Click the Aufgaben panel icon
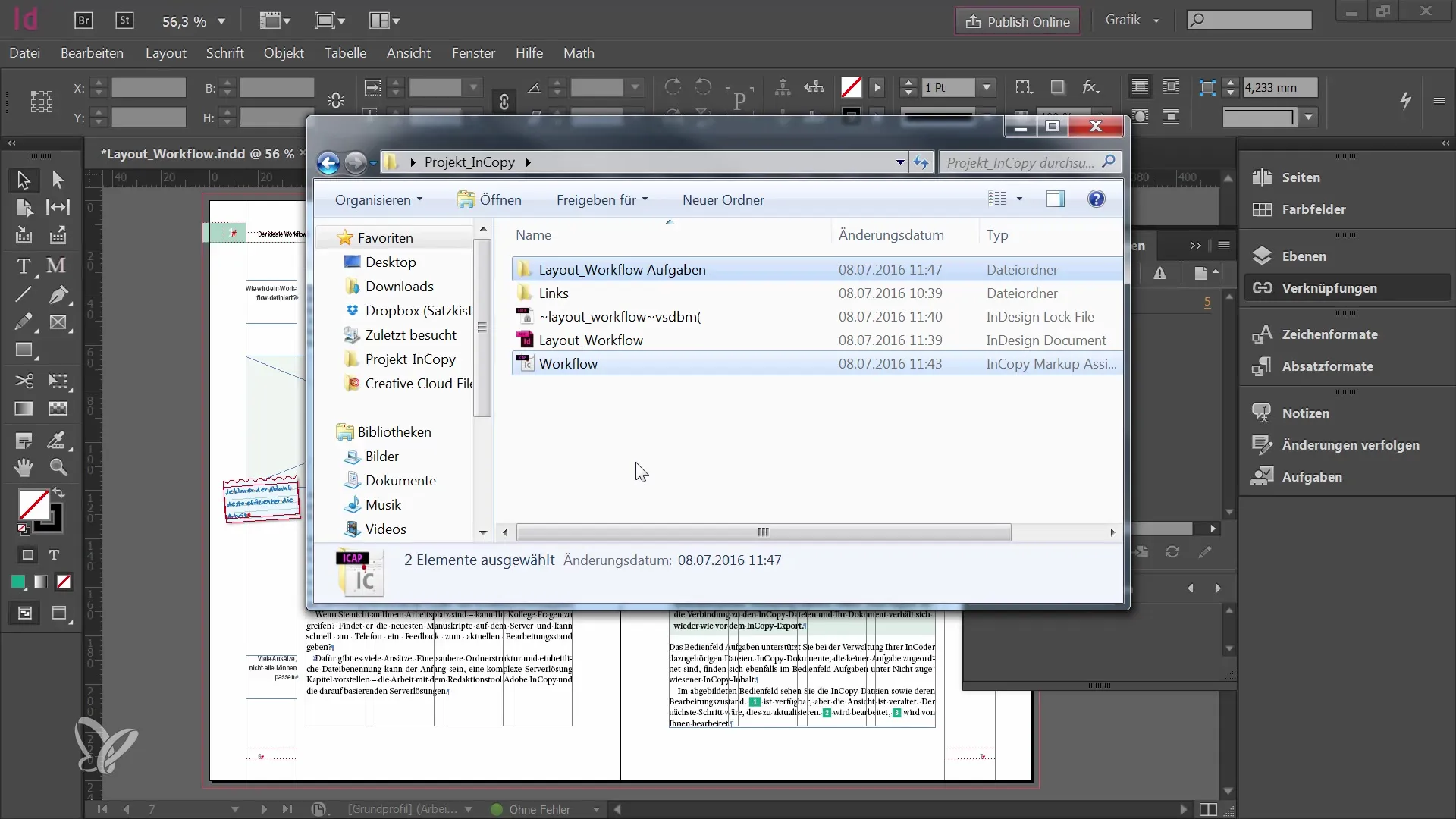The height and width of the screenshot is (819, 1456). click(x=1262, y=477)
